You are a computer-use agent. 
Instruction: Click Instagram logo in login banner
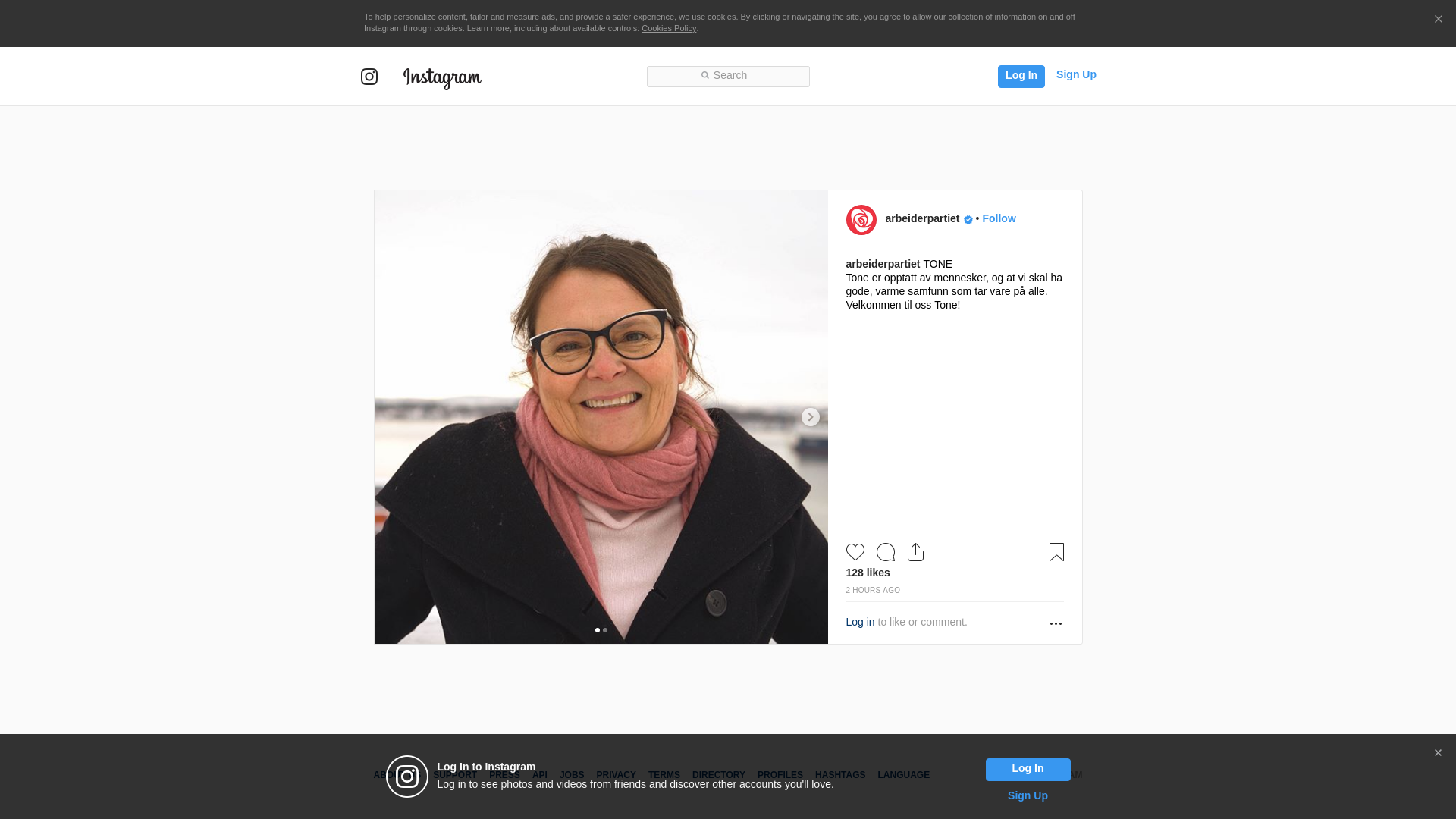407,777
